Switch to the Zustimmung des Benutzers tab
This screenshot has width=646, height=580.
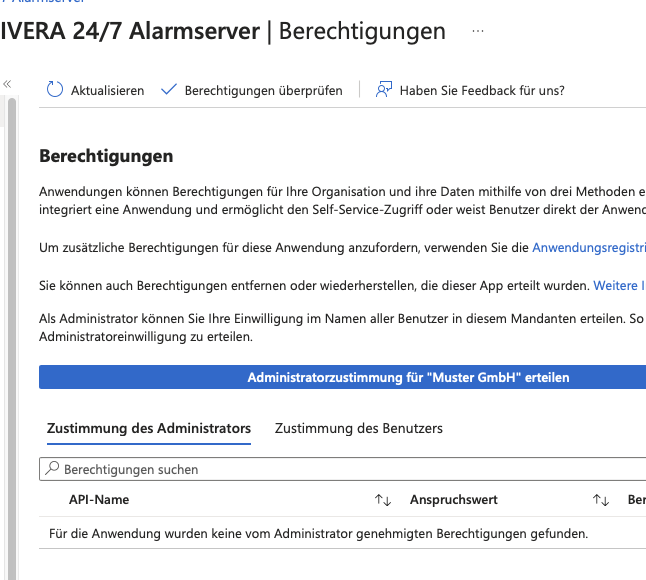(358, 428)
